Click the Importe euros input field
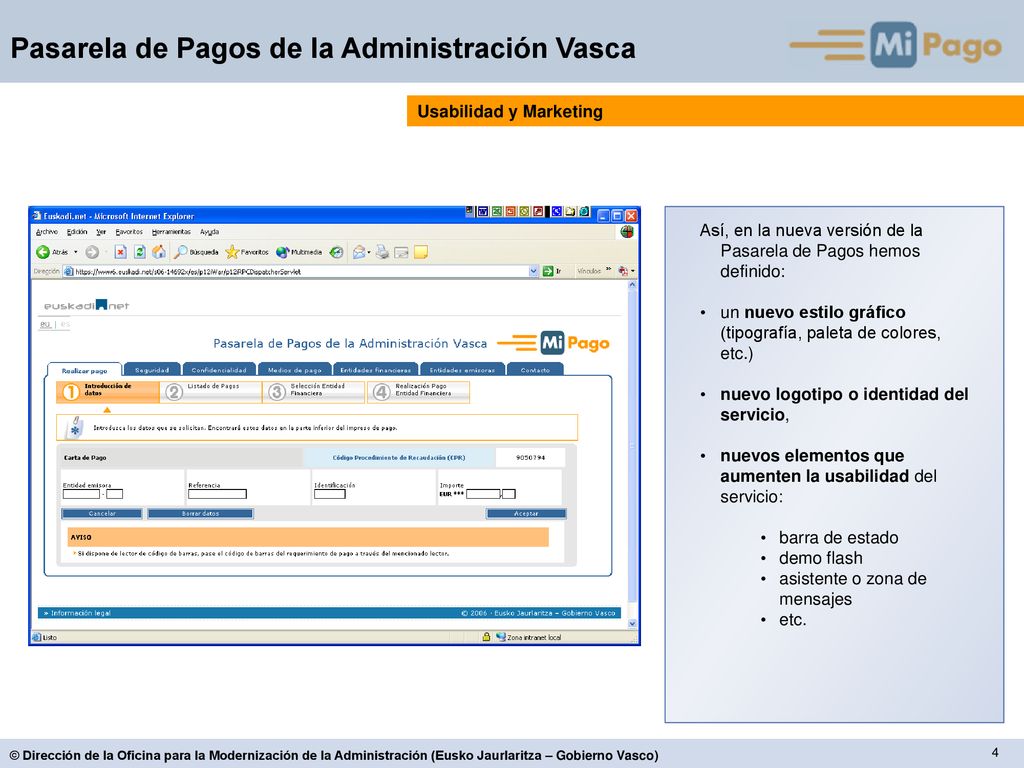Image resolution: width=1024 pixels, height=768 pixels. coord(483,494)
